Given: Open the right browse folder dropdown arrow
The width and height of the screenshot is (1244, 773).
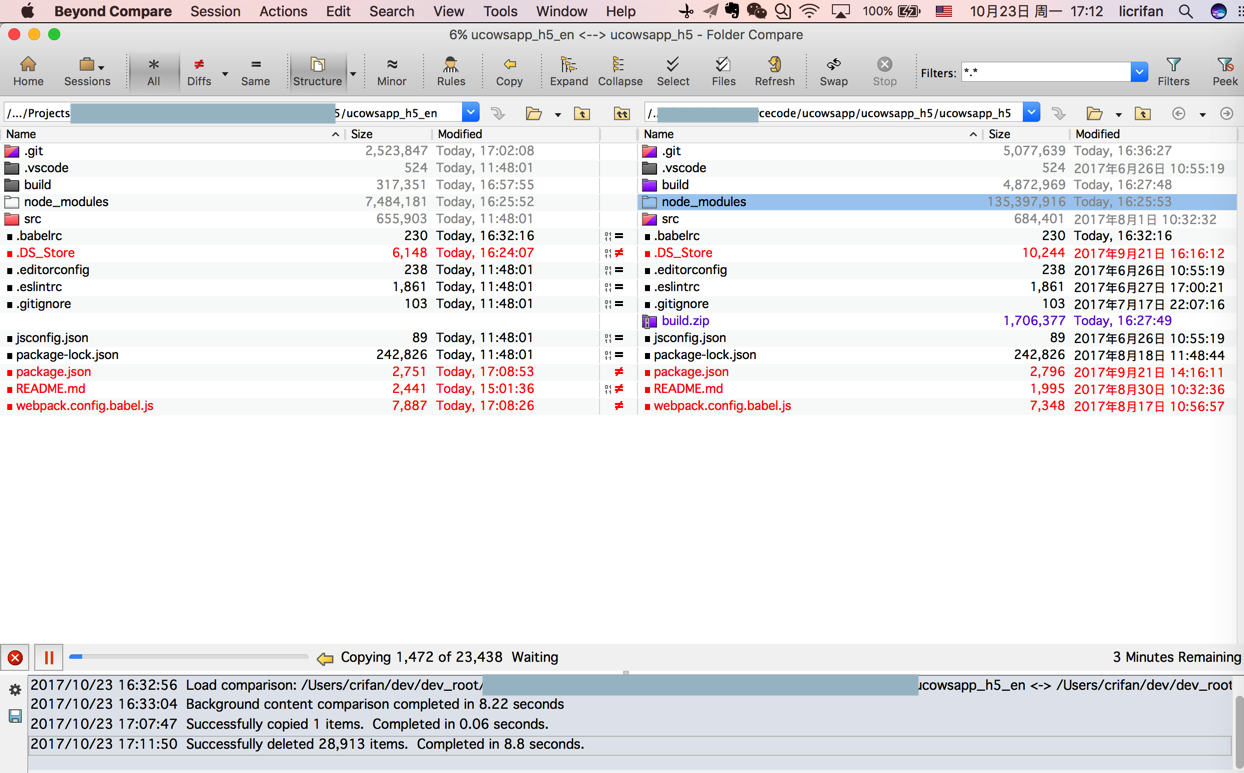Looking at the screenshot, I should pyautogui.click(x=1118, y=114).
